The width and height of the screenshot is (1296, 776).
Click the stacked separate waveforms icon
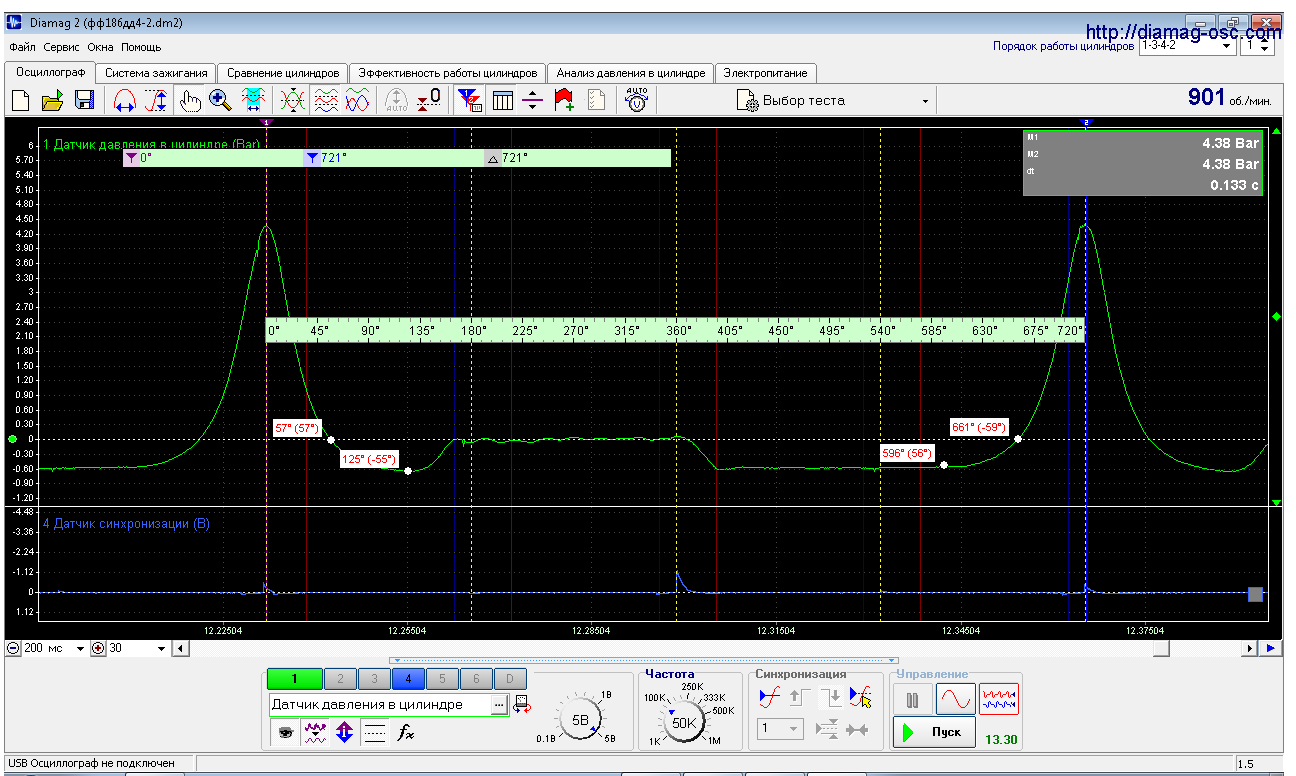coord(326,100)
